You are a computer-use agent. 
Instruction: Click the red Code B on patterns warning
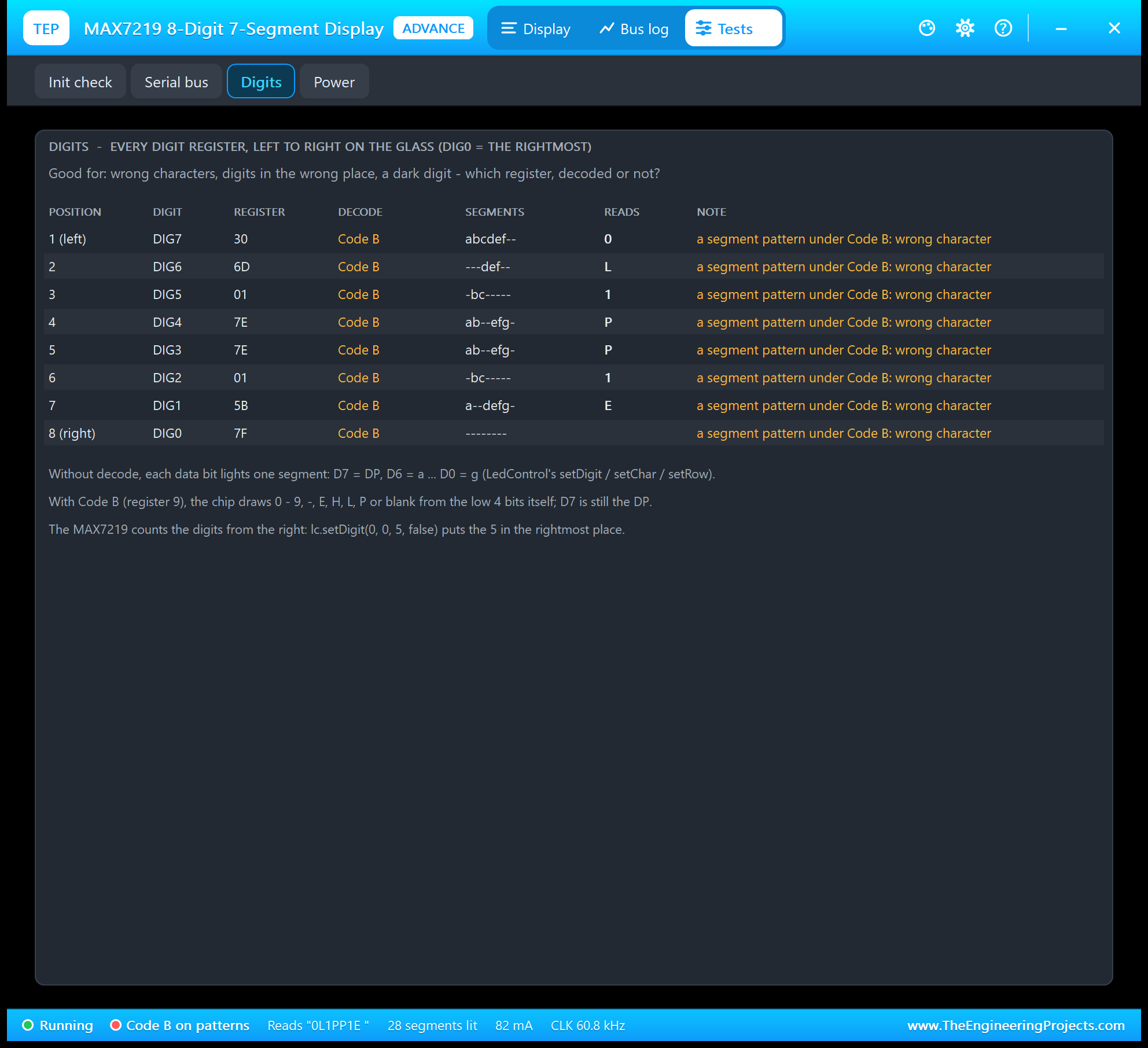[x=180, y=1025]
